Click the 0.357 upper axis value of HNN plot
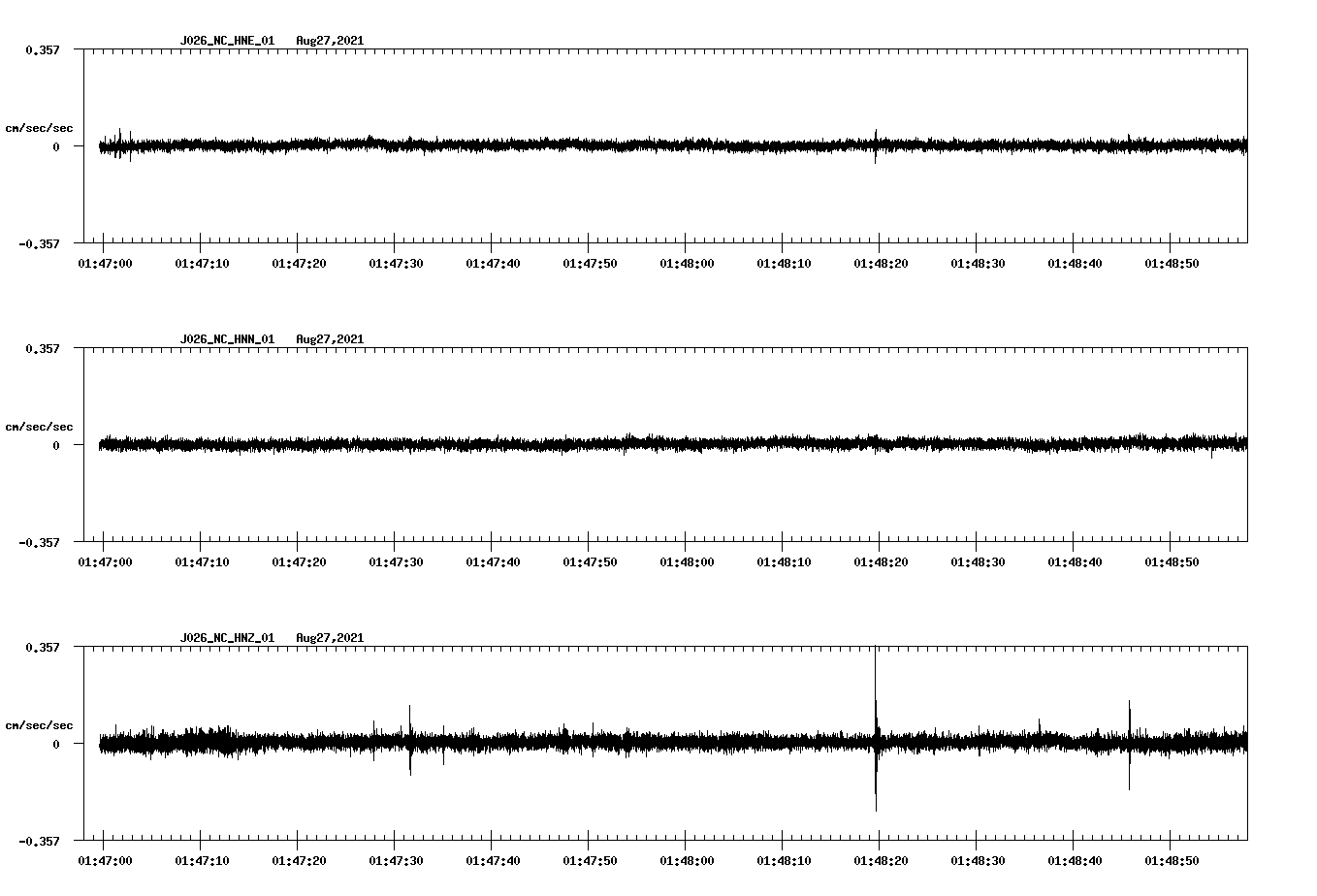The height and width of the screenshot is (896, 1317). click(43, 348)
